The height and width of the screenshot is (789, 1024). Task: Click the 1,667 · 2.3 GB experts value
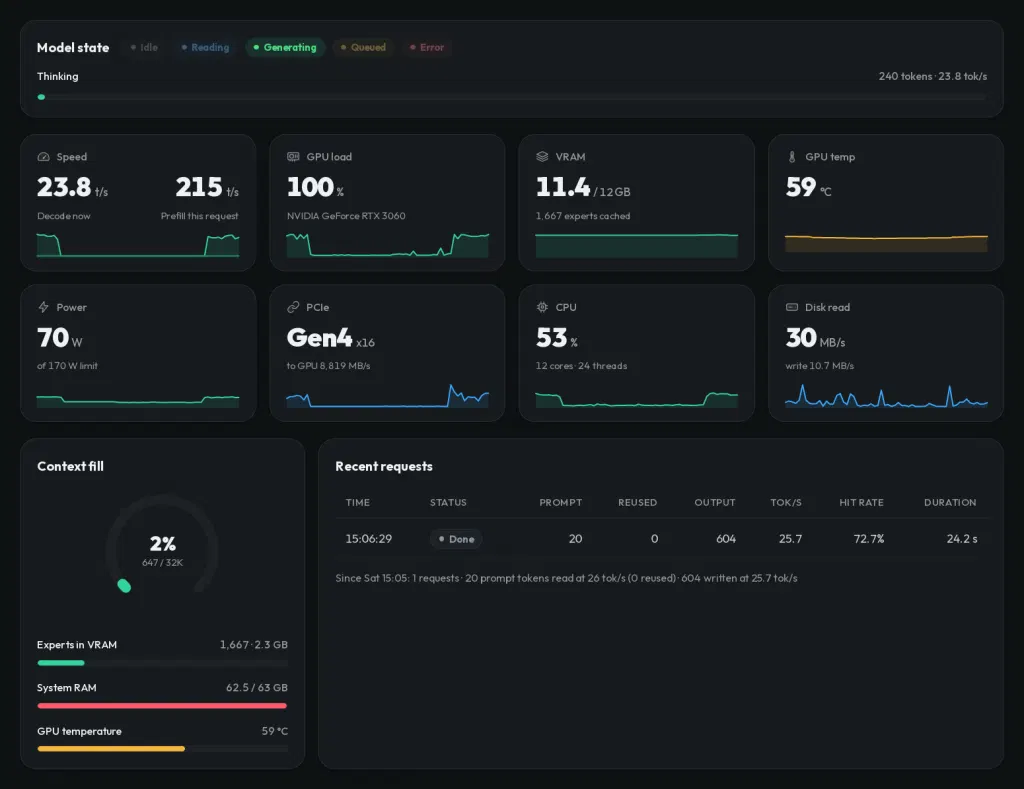[253, 645]
